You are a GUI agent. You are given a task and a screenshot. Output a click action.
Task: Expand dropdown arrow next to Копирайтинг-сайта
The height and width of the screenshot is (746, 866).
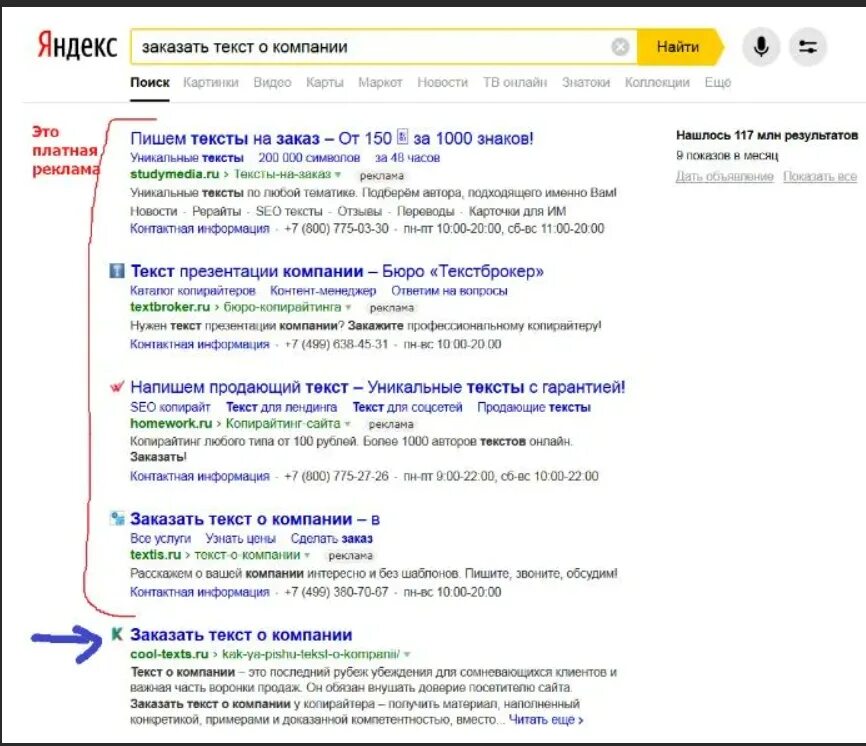pos(347,424)
